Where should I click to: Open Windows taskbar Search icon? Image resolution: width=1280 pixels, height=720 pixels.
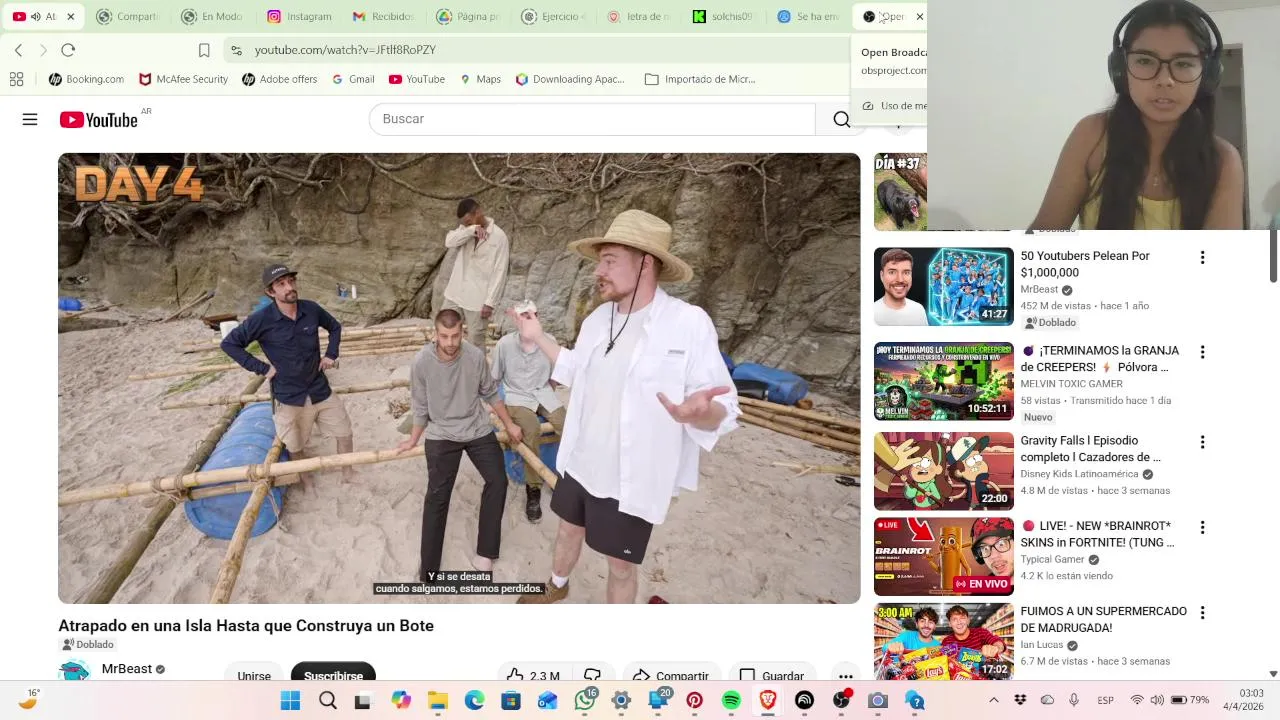pyautogui.click(x=327, y=701)
